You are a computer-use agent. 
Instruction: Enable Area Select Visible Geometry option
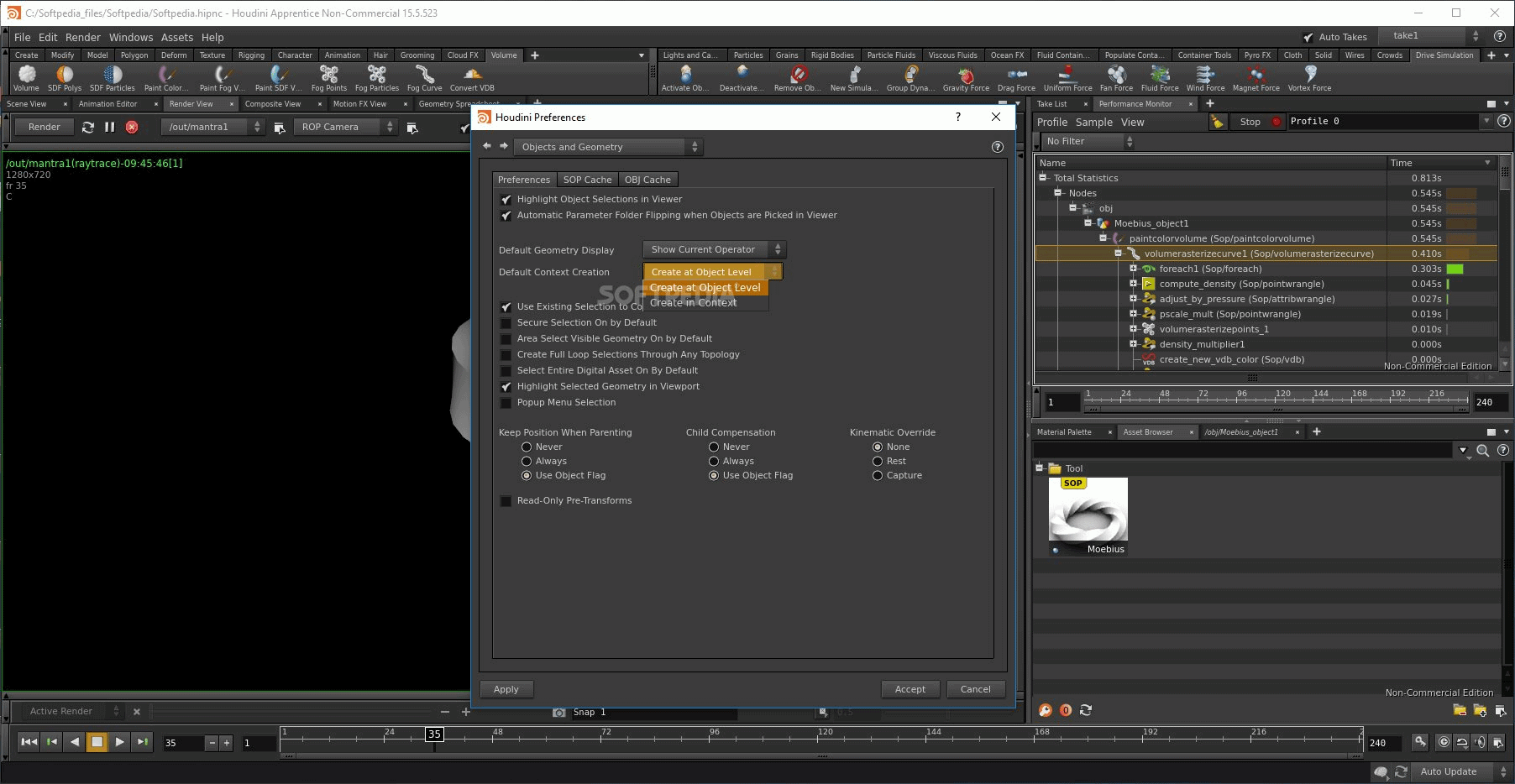coord(506,339)
